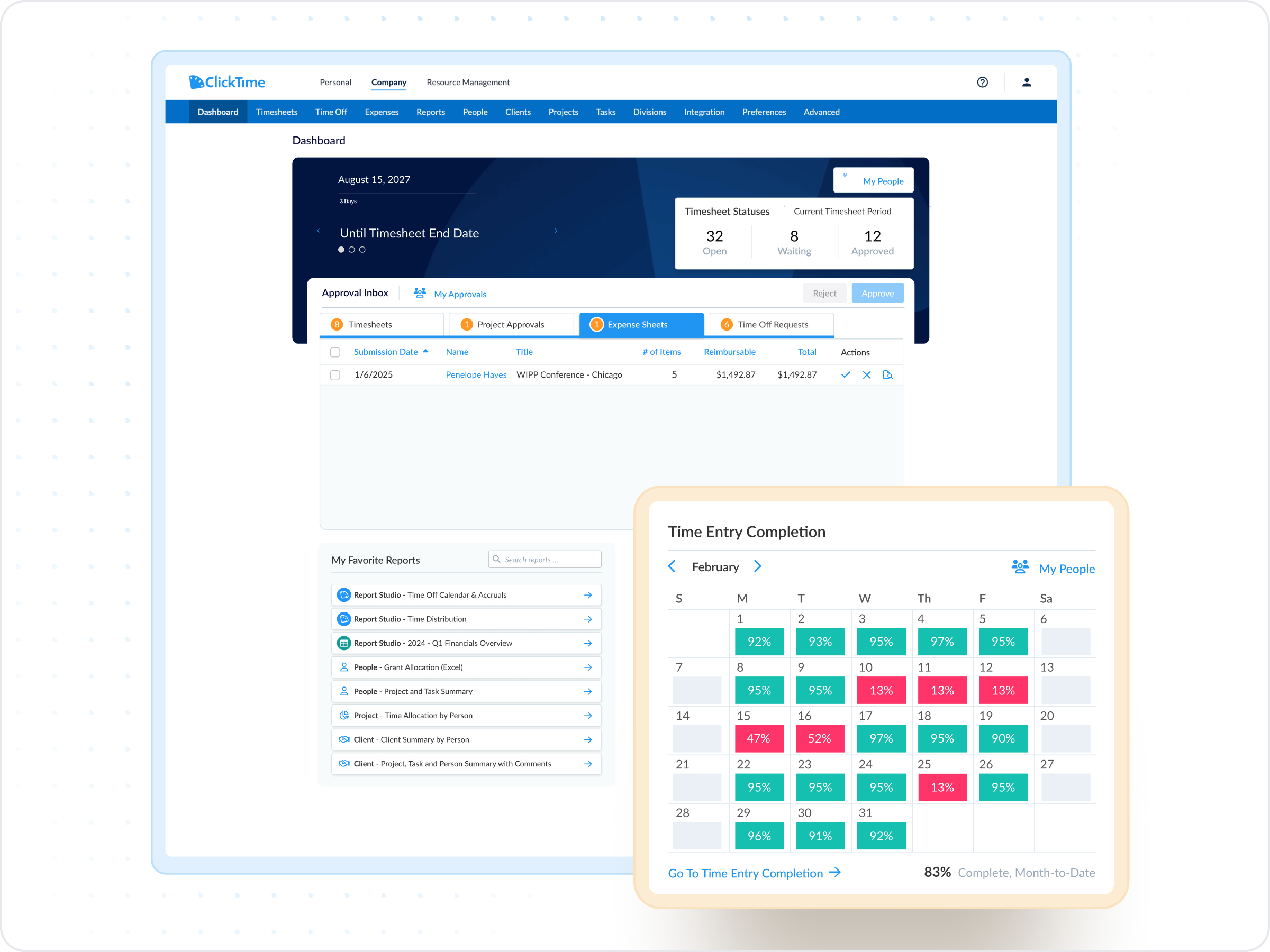Check the 1/6/2025 expense row checkbox
The height and width of the screenshot is (952, 1270).
click(335, 374)
